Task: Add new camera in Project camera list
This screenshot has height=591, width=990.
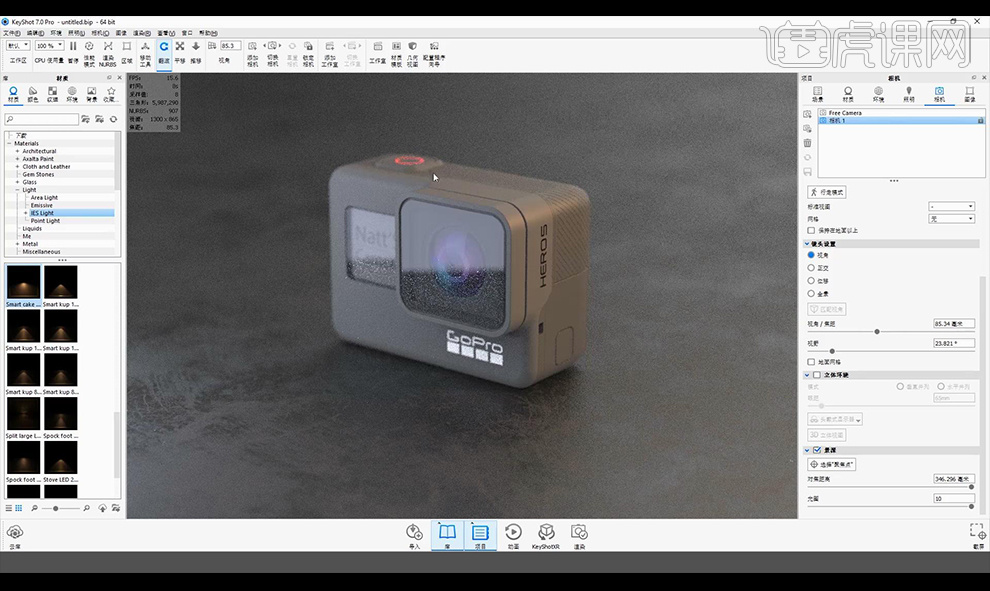Action: pyautogui.click(x=808, y=114)
